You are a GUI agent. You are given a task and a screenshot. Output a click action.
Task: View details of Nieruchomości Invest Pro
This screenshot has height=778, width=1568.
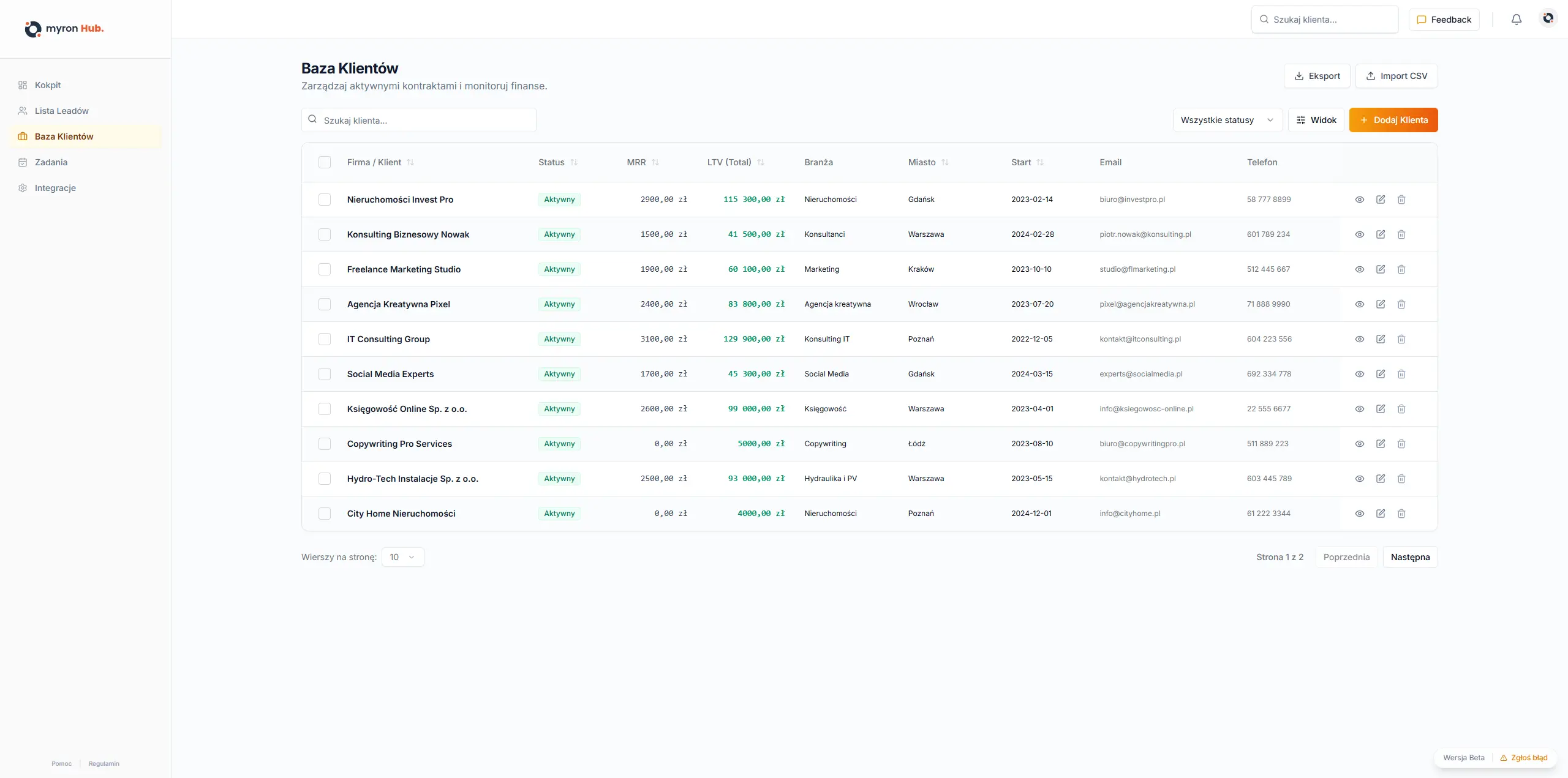point(1359,200)
